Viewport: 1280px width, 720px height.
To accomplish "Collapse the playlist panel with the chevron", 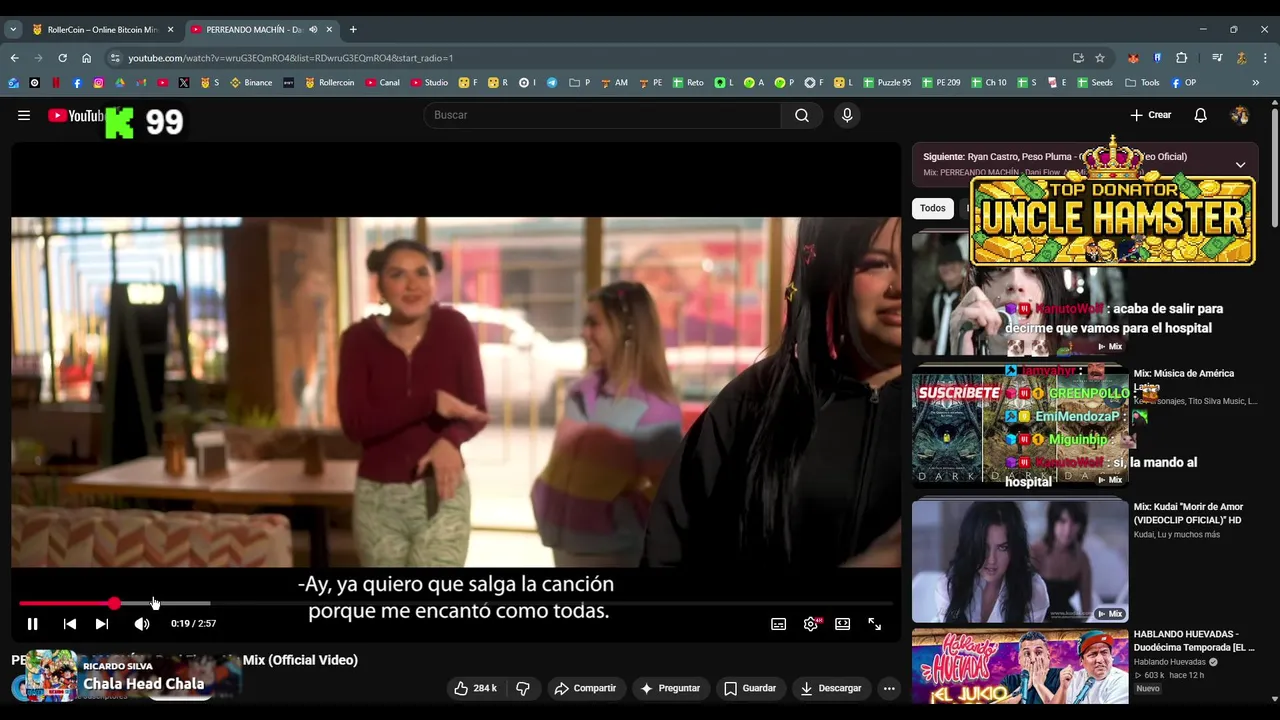I will tap(1240, 165).
